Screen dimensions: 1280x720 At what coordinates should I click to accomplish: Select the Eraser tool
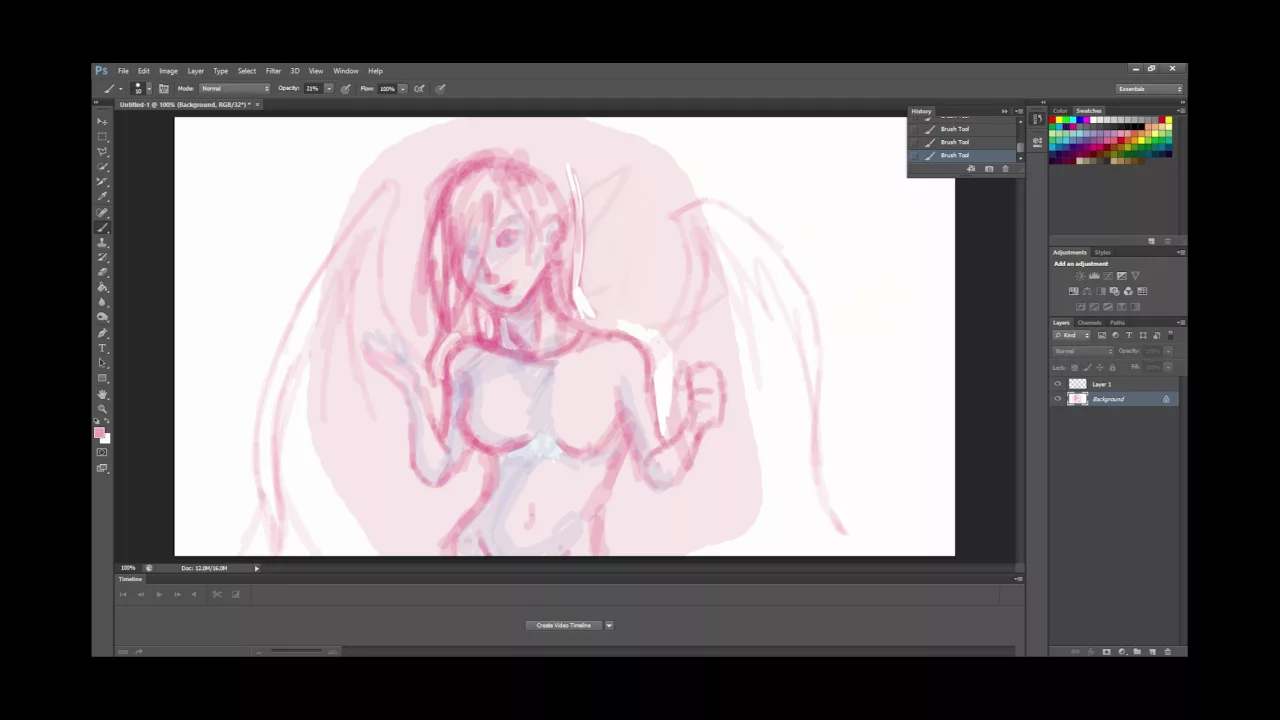point(102,272)
